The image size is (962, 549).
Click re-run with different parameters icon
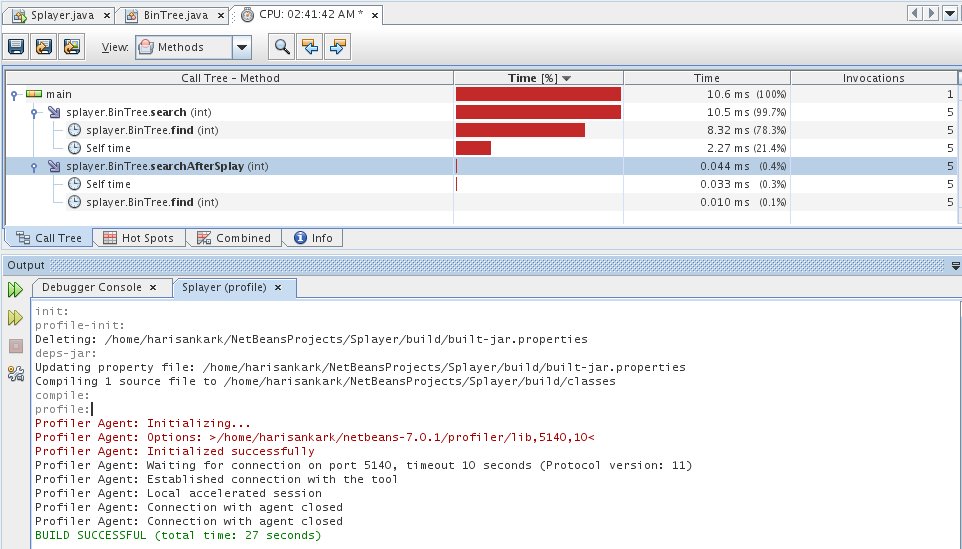pos(15,318)
